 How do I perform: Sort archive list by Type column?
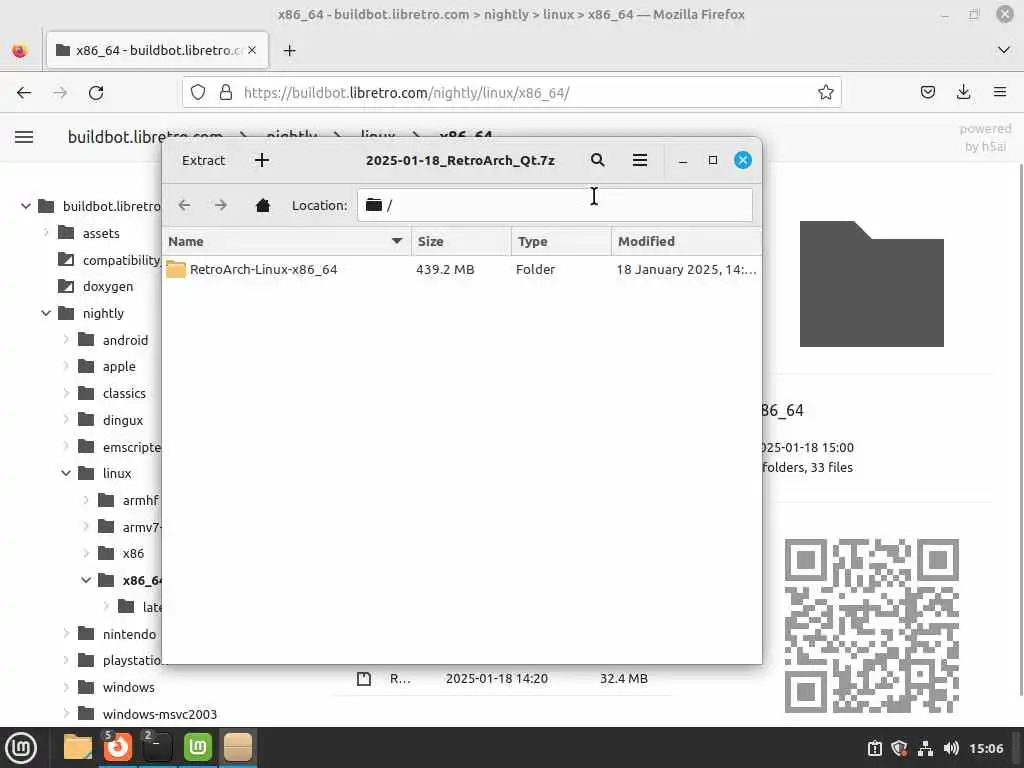pos(561,241)
